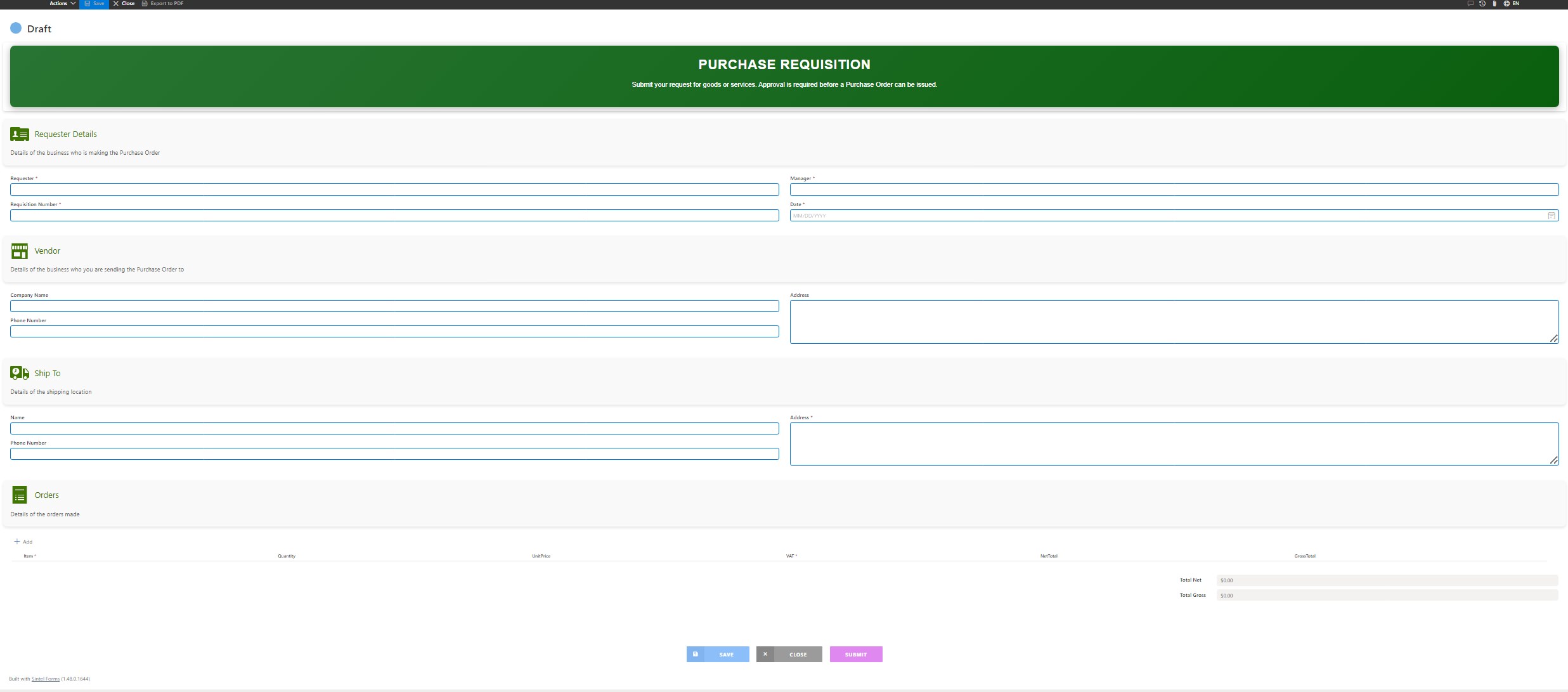Click the attachments icon in top bar

click(1494, 4)
